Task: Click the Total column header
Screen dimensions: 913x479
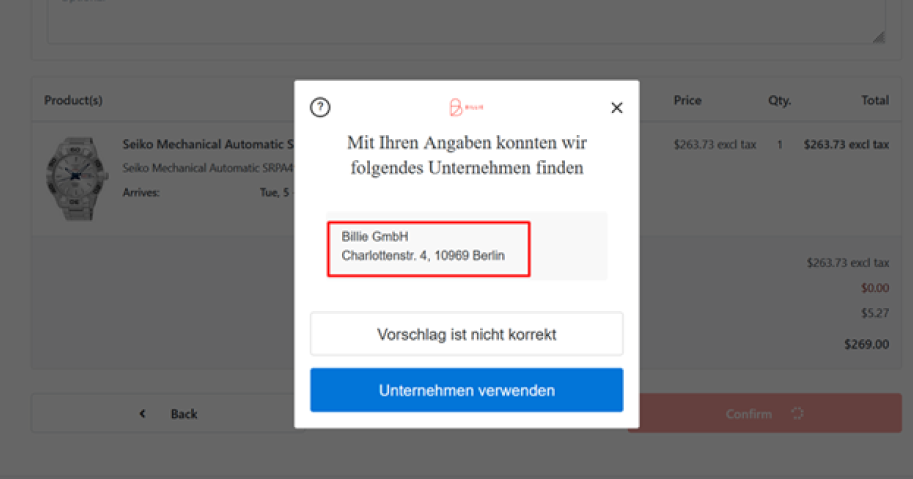Action: [874, 101]
